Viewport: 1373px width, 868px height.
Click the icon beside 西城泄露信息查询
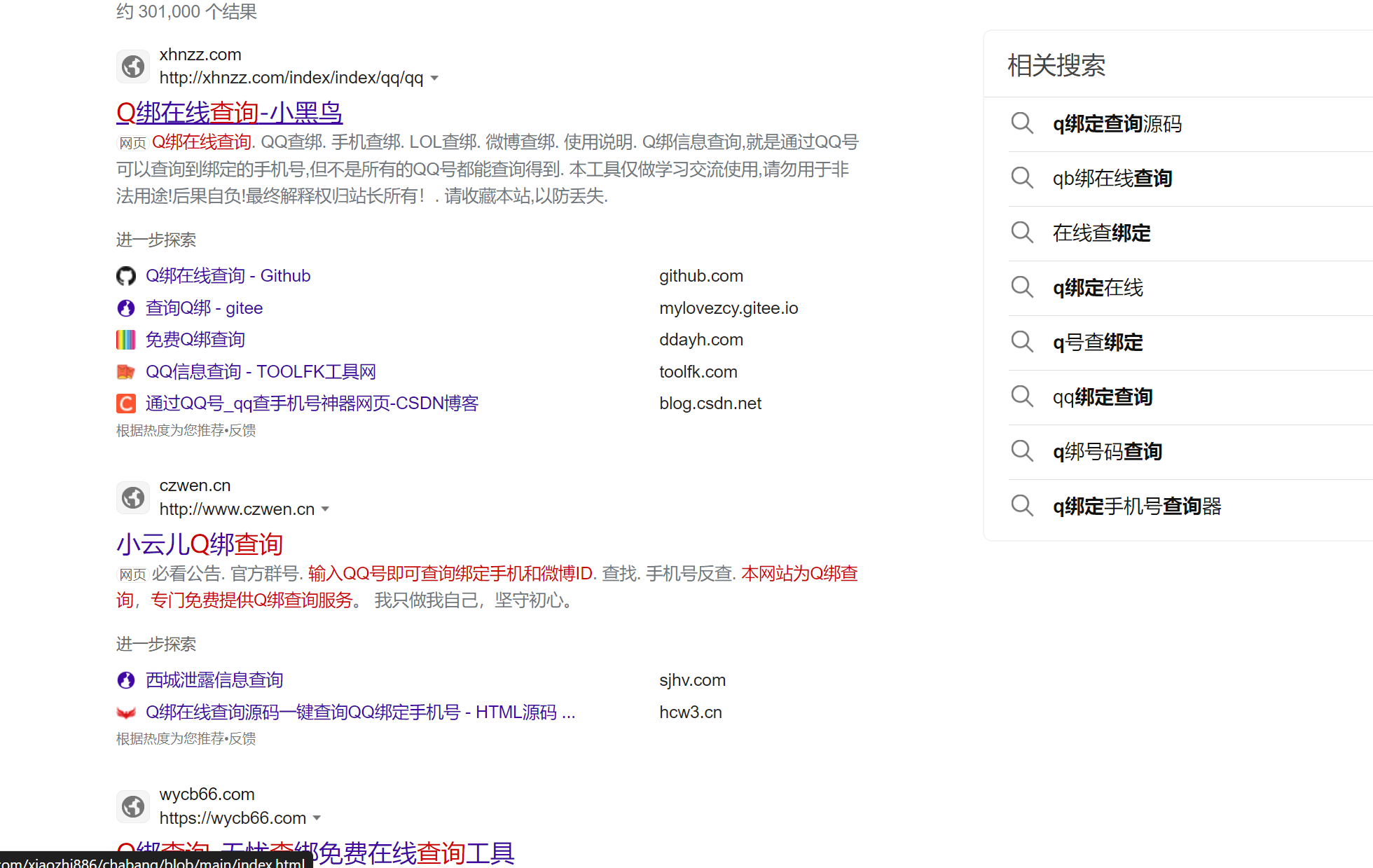pyautogui.click(x=126, y=680)
